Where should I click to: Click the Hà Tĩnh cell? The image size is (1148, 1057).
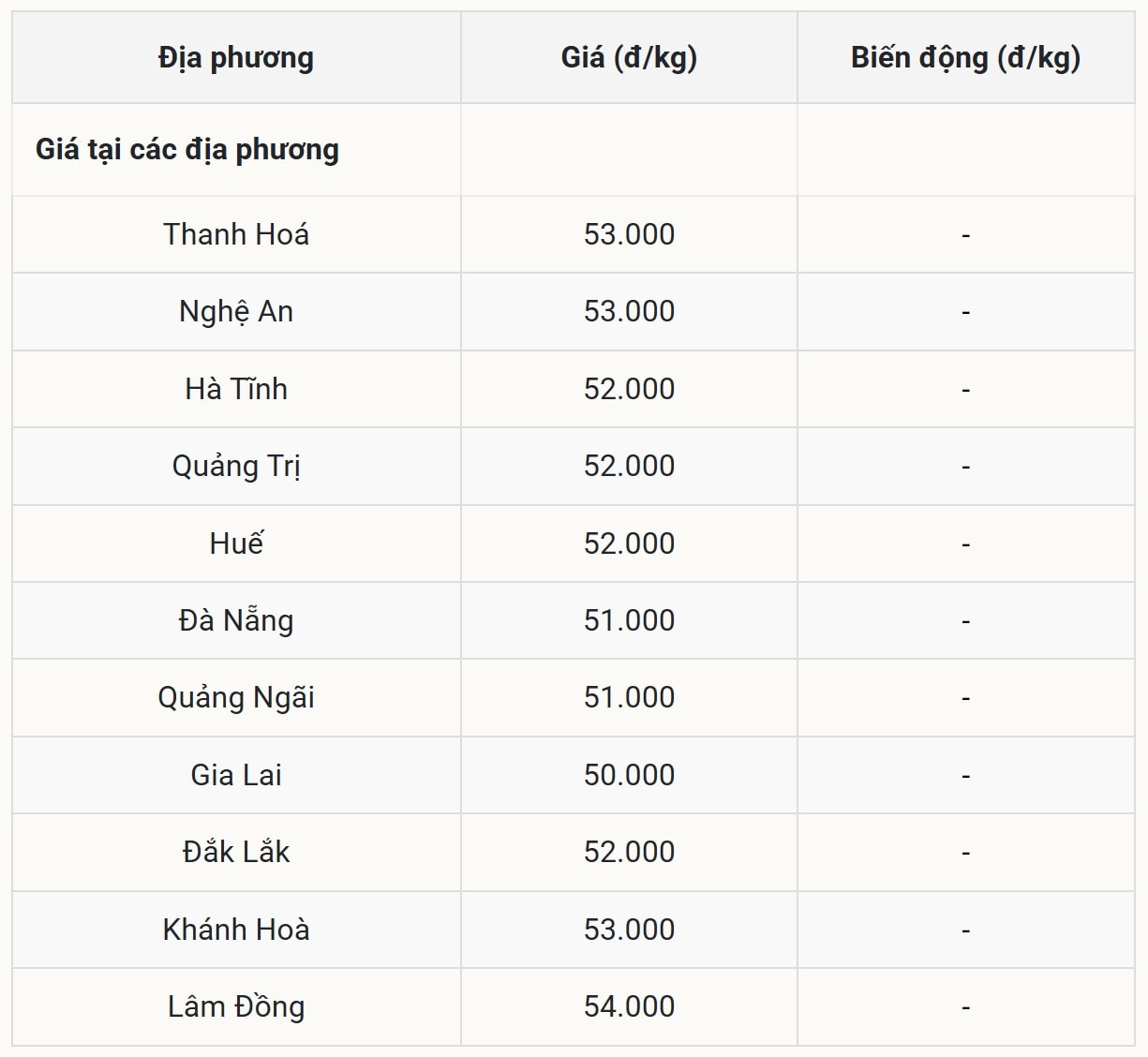point(236,389)
